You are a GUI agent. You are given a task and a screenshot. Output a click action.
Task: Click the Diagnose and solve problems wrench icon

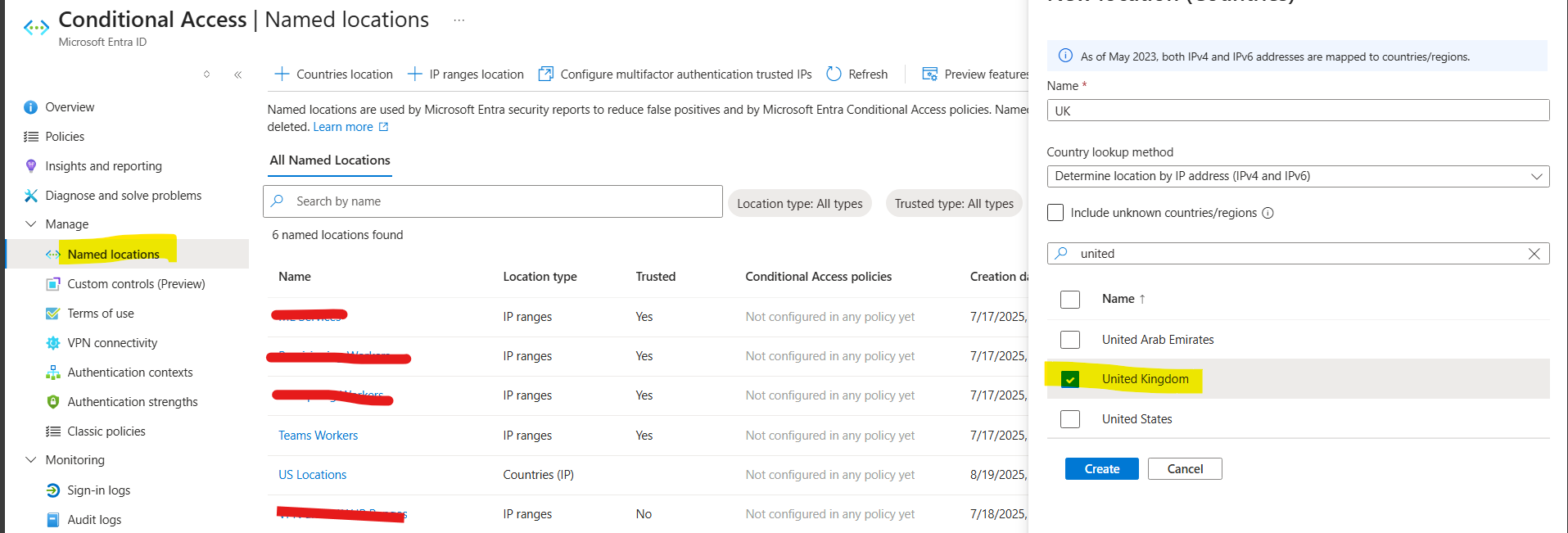pos(31,196)
